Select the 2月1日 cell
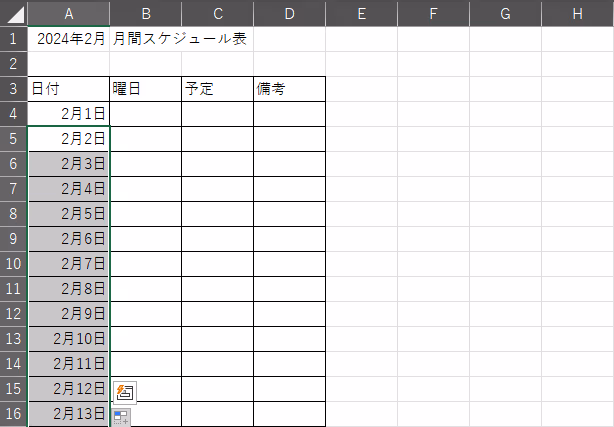 (69, 114)
